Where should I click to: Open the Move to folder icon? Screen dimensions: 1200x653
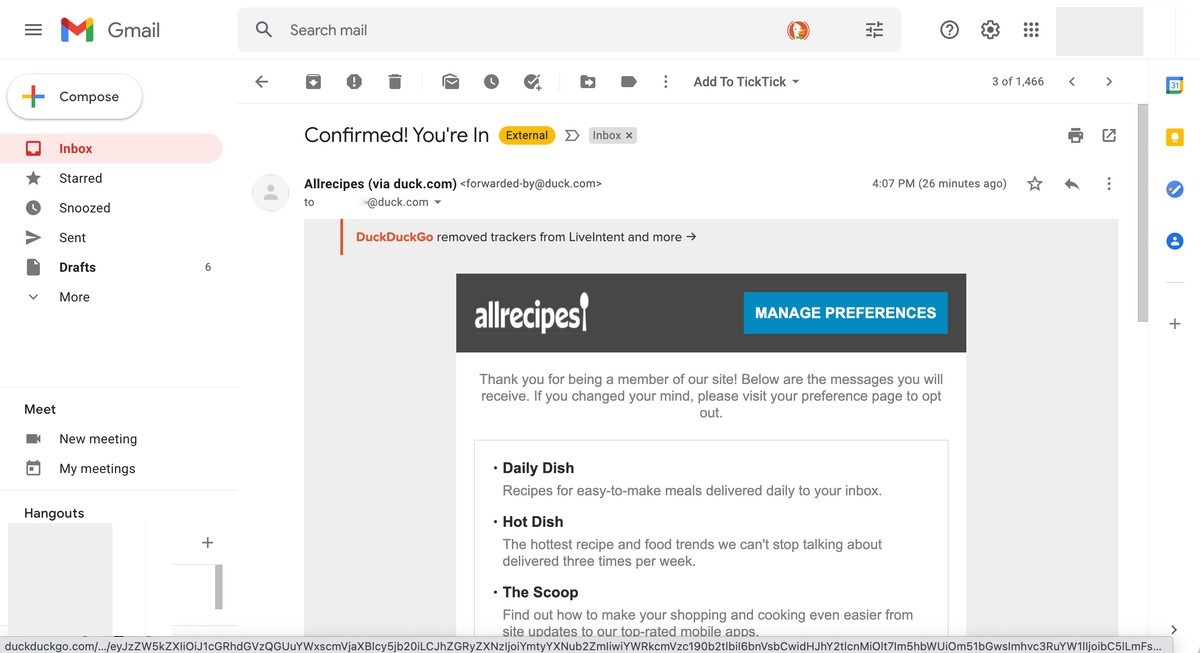click(588, 82)
